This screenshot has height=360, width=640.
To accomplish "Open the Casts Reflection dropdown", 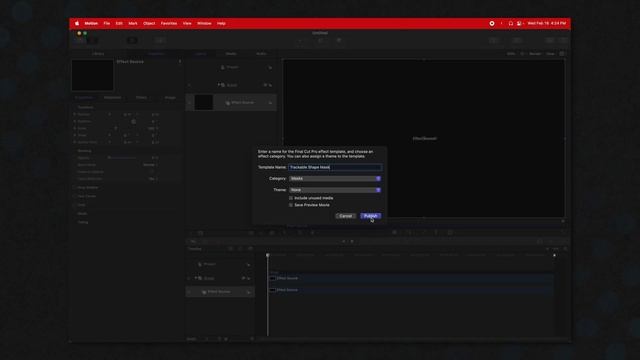I will 153,179.
